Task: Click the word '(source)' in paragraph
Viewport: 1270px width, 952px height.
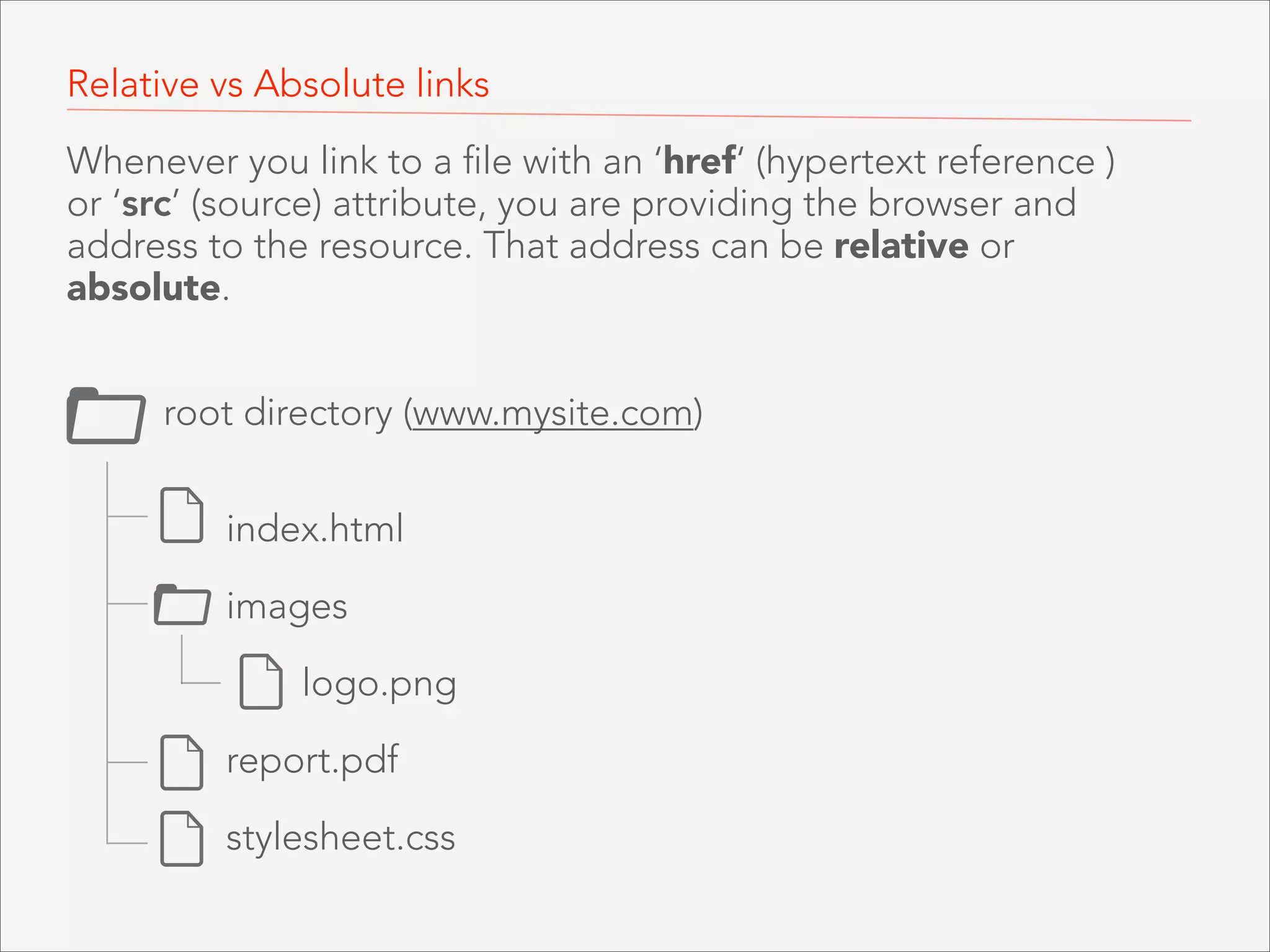Action: (257, 204)
